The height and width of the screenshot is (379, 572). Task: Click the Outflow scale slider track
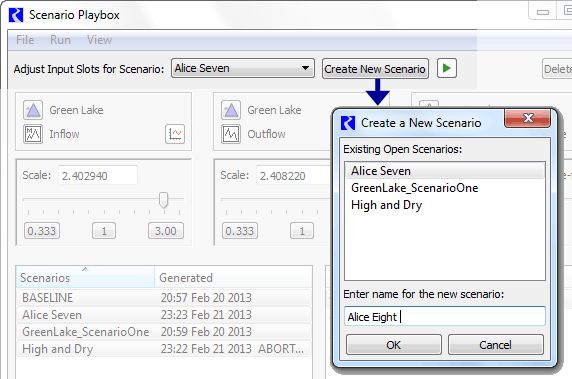[x=275, y=200]
